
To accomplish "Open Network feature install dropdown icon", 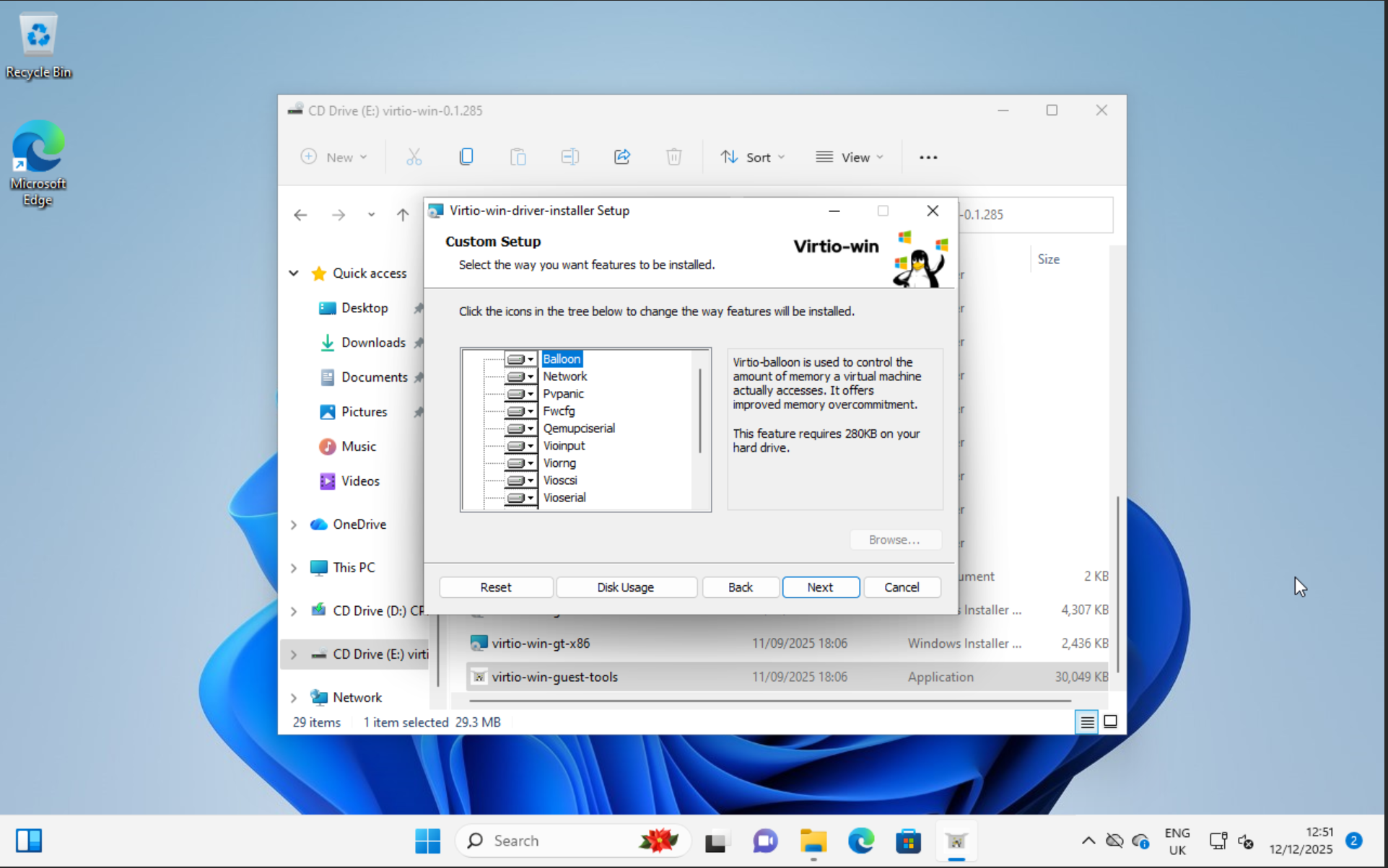I will [x=520, y=377].
